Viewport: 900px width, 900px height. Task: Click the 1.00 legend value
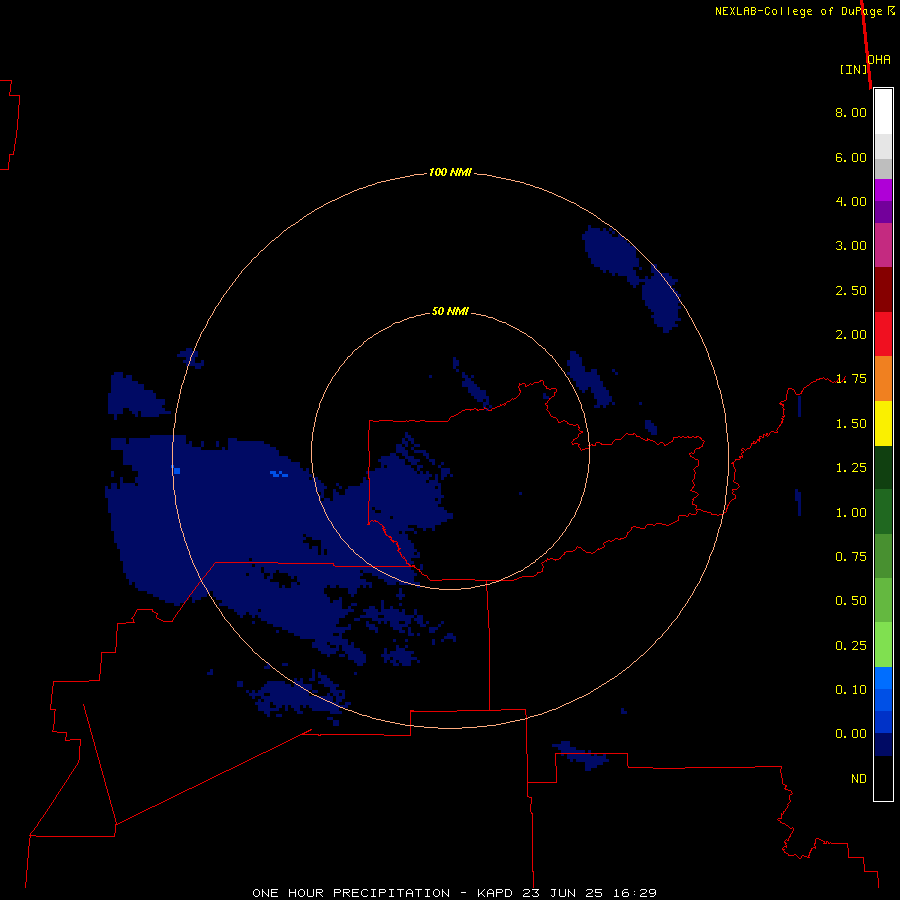[x=851, y=513]
